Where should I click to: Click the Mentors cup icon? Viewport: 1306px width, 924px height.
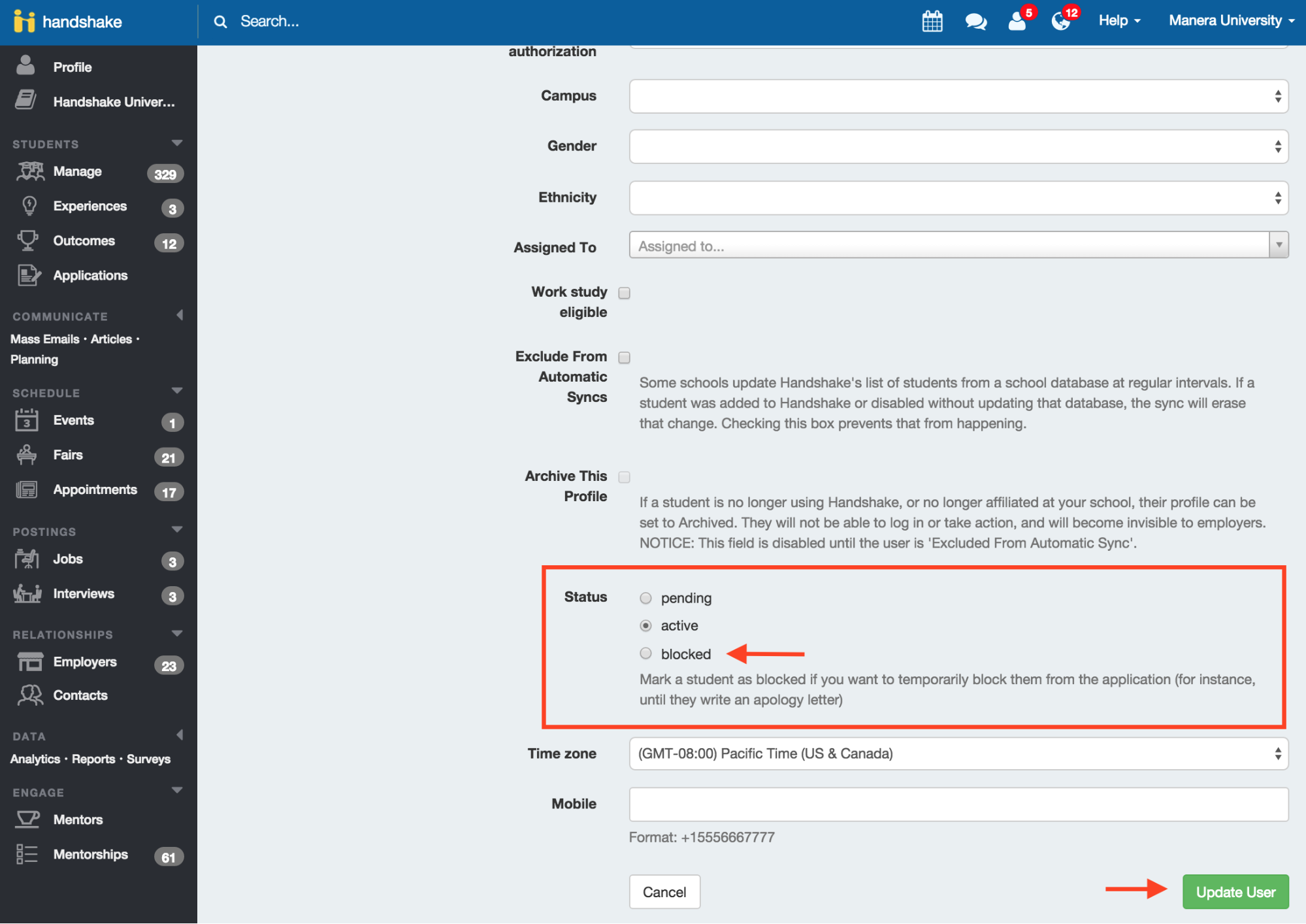click(28, 819)
